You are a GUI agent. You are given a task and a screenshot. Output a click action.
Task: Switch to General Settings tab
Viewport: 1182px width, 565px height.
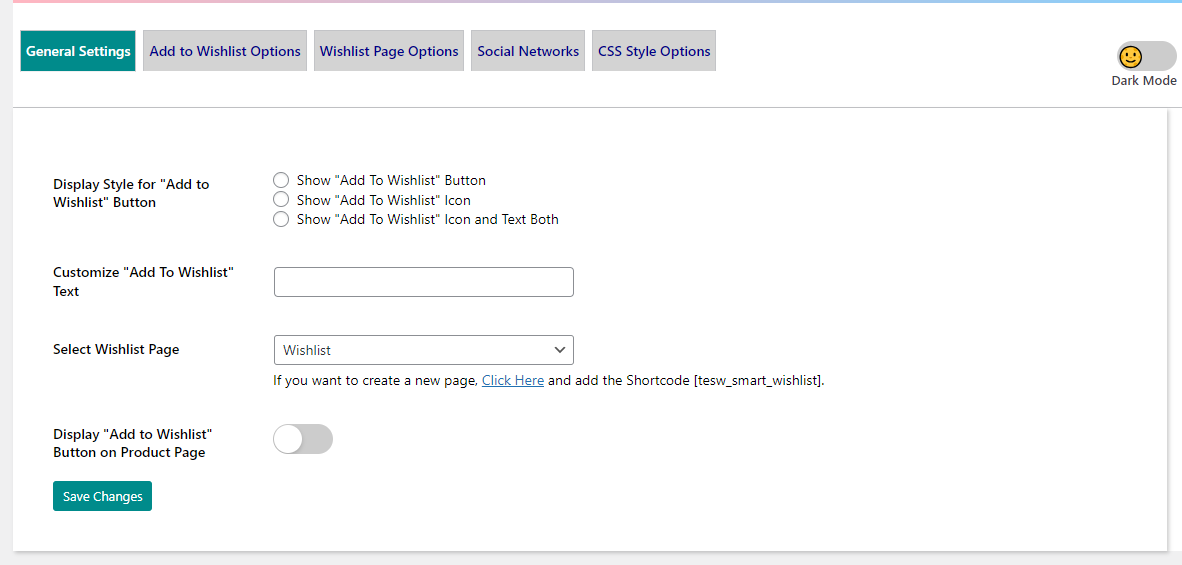pos(78,51)
